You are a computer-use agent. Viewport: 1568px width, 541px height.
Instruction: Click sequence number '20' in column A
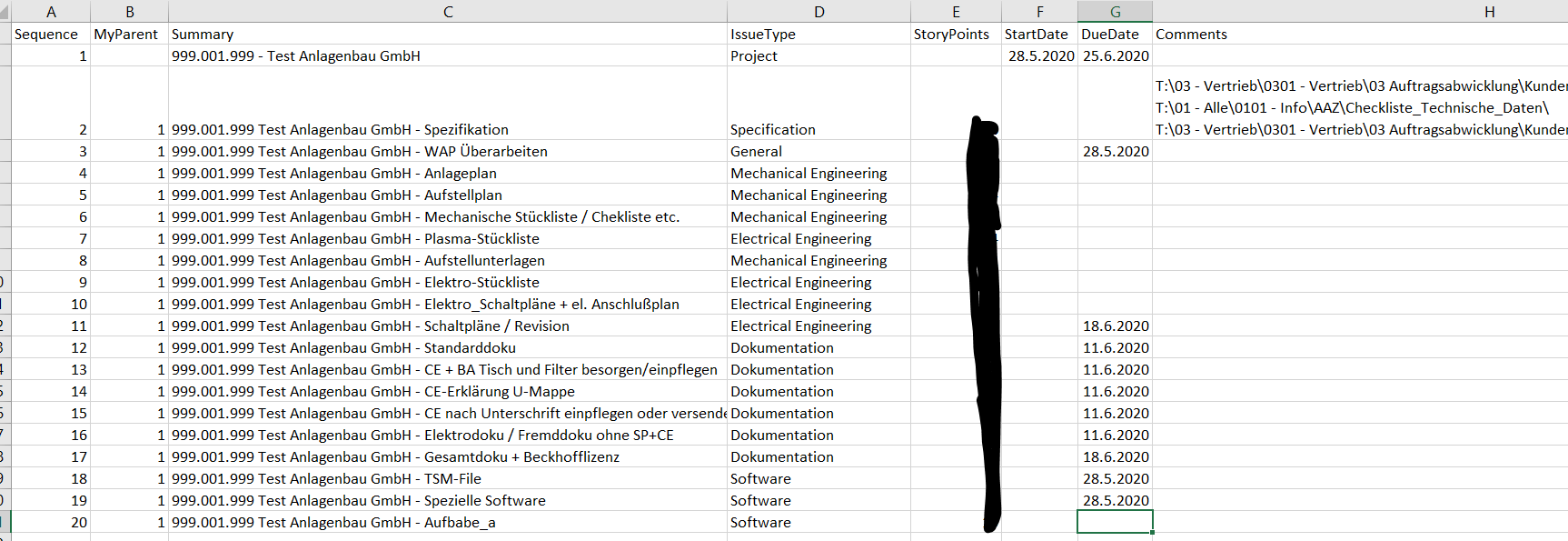[x=51, y=522]
